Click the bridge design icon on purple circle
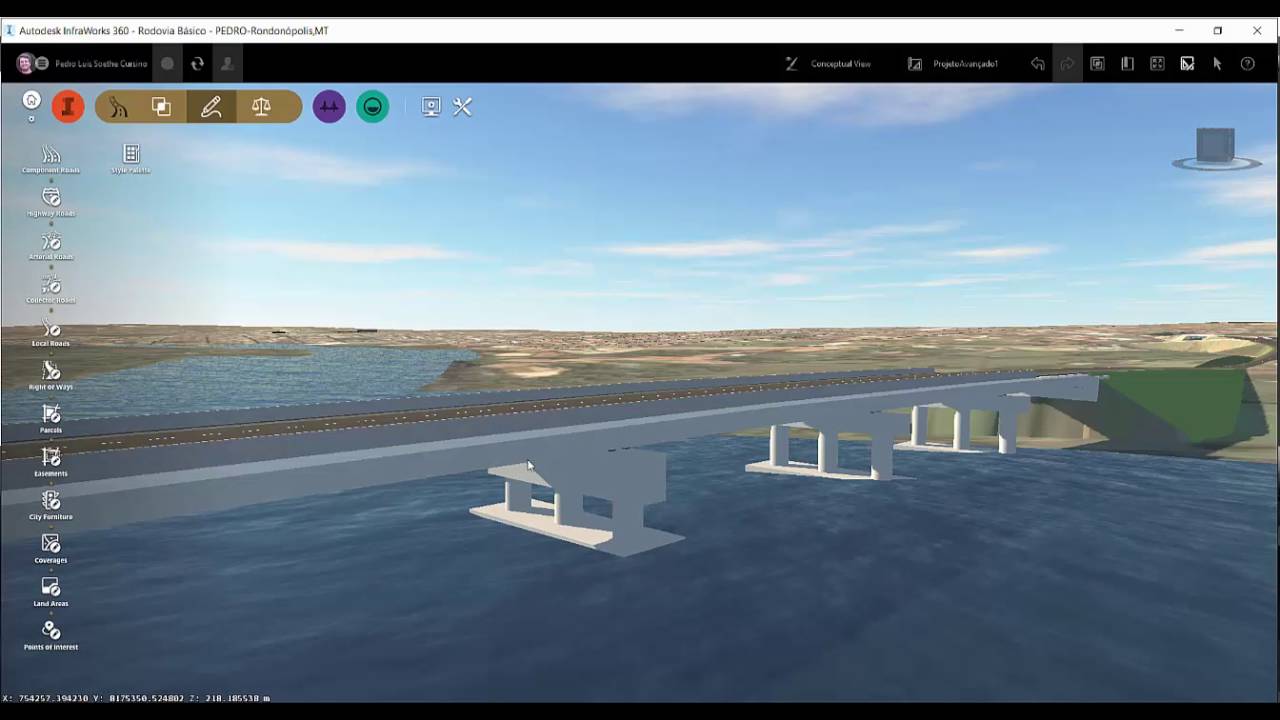Screen dimensions: 1280x720 [330, 106]
